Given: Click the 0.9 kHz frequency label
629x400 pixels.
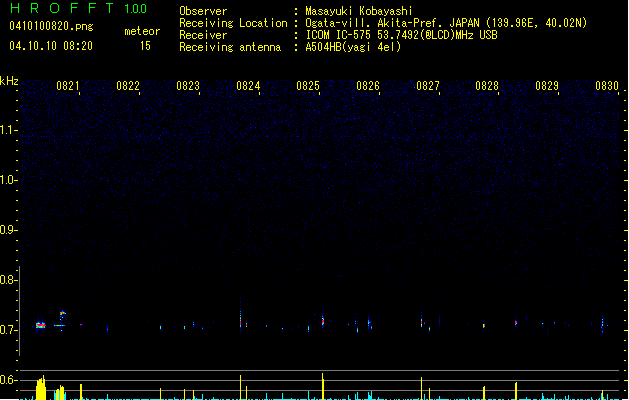Looking at the screenshot, I should tap(8, 230).
